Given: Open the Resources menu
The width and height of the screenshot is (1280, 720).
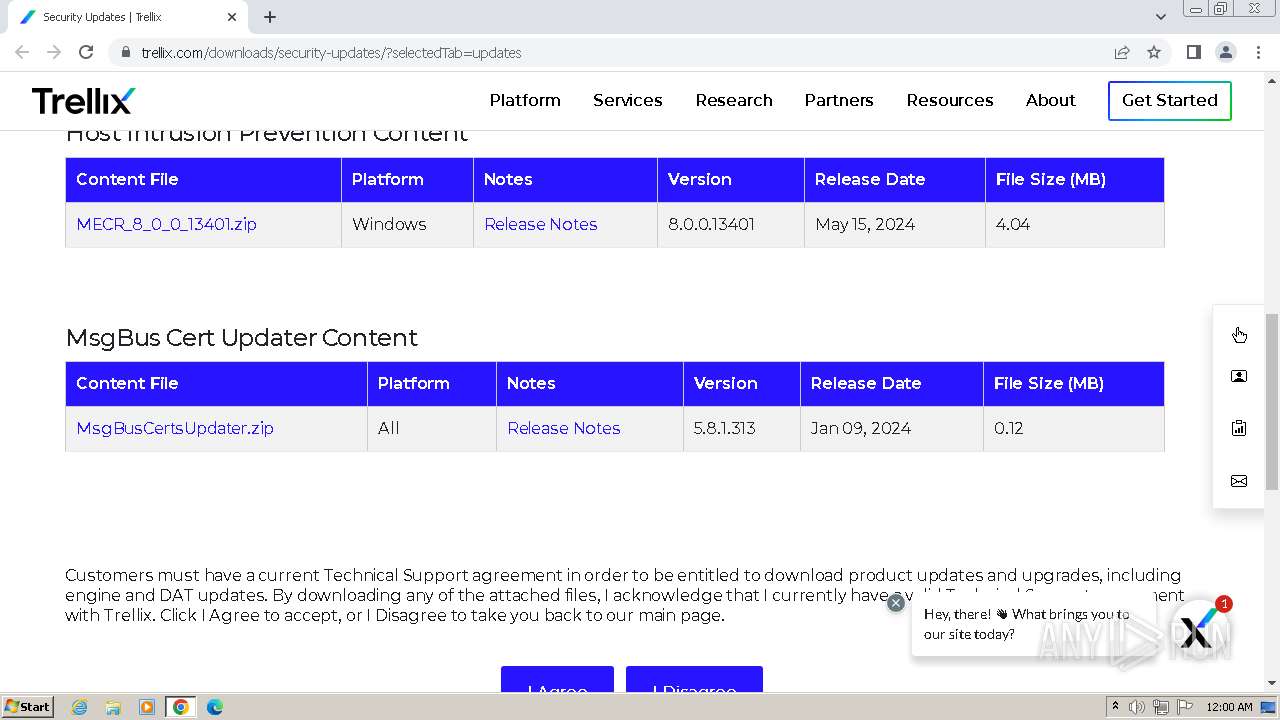Looking at the screenshot, I should pos(950,100).
